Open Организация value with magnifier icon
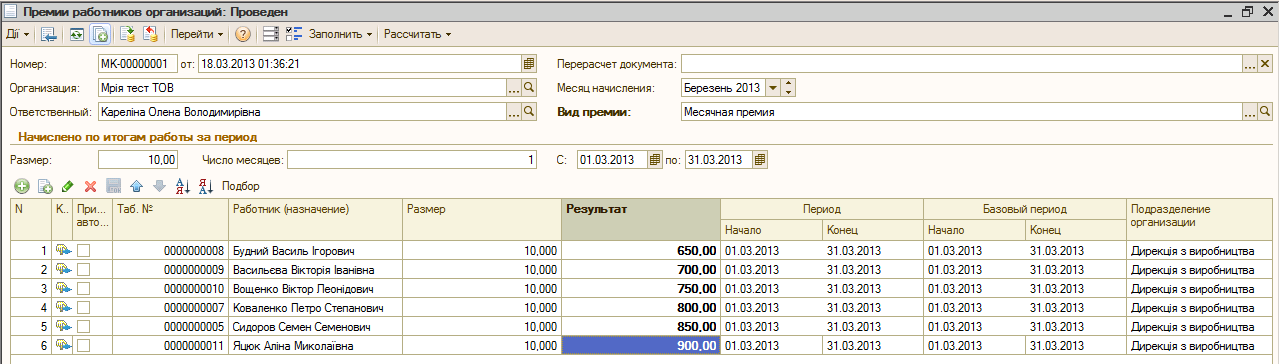 tap(528, 88)
